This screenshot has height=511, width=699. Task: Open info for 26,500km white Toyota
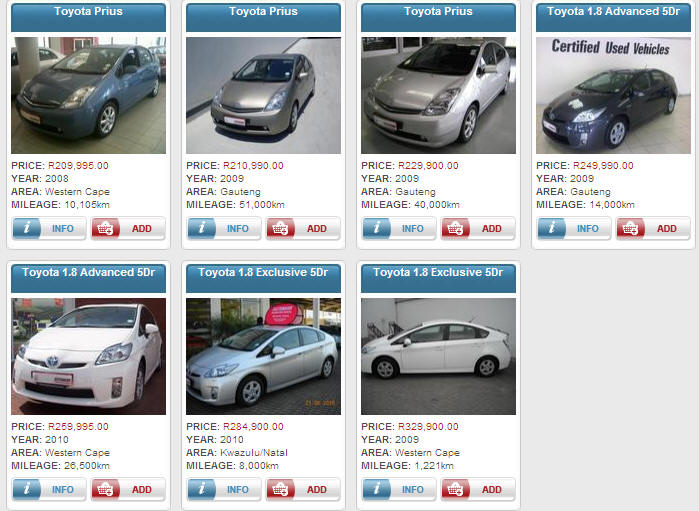(x=49, y=489)
